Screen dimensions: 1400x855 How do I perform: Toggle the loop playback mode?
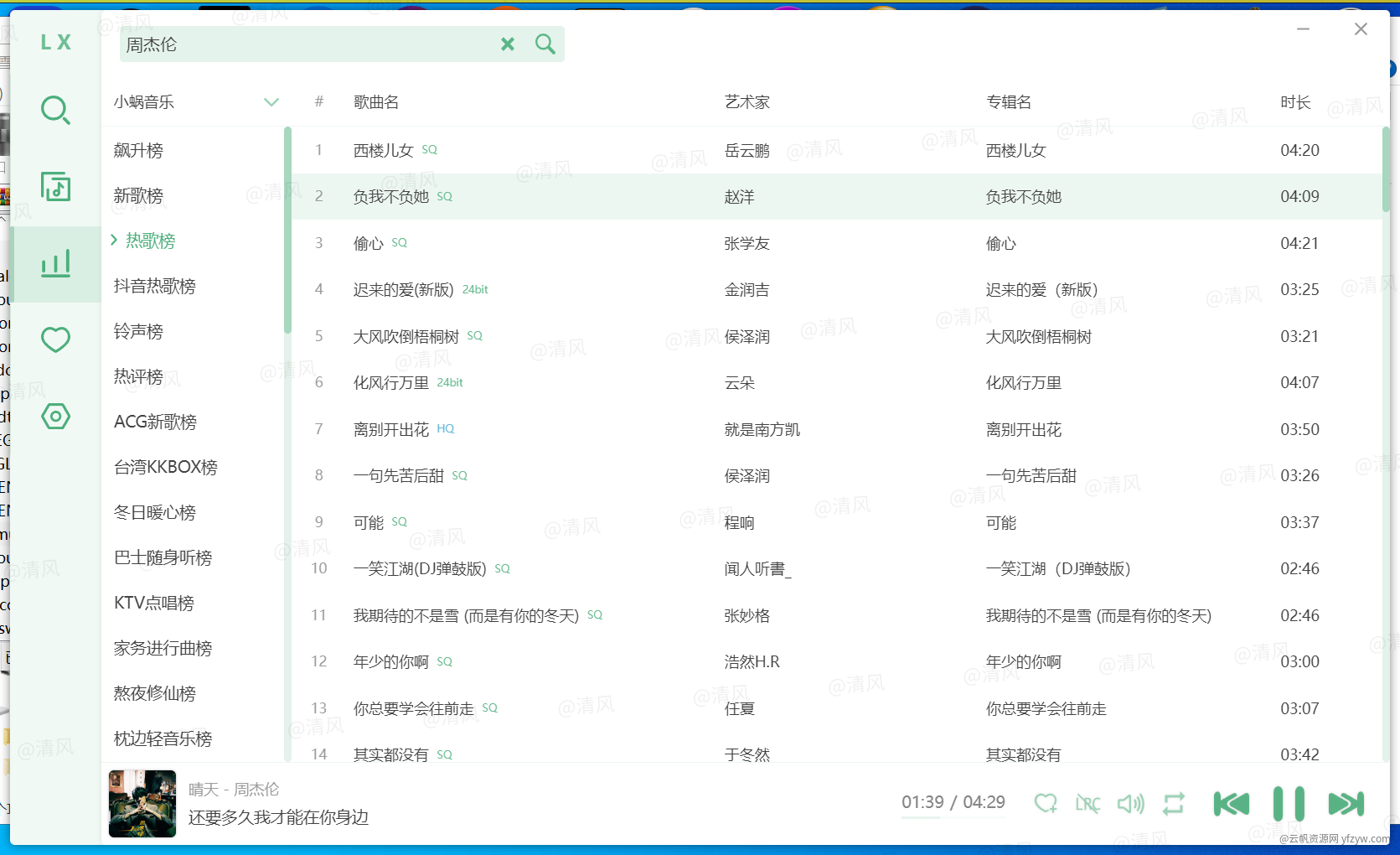coord(1174,803)
